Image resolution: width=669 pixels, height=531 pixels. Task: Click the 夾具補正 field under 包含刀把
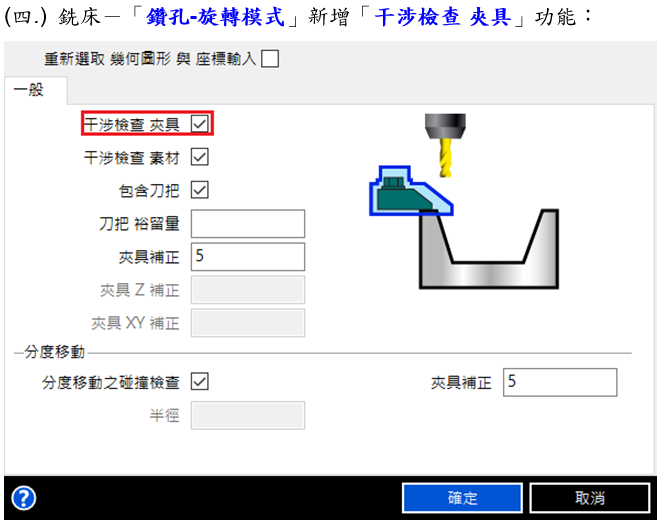point(248,256)
